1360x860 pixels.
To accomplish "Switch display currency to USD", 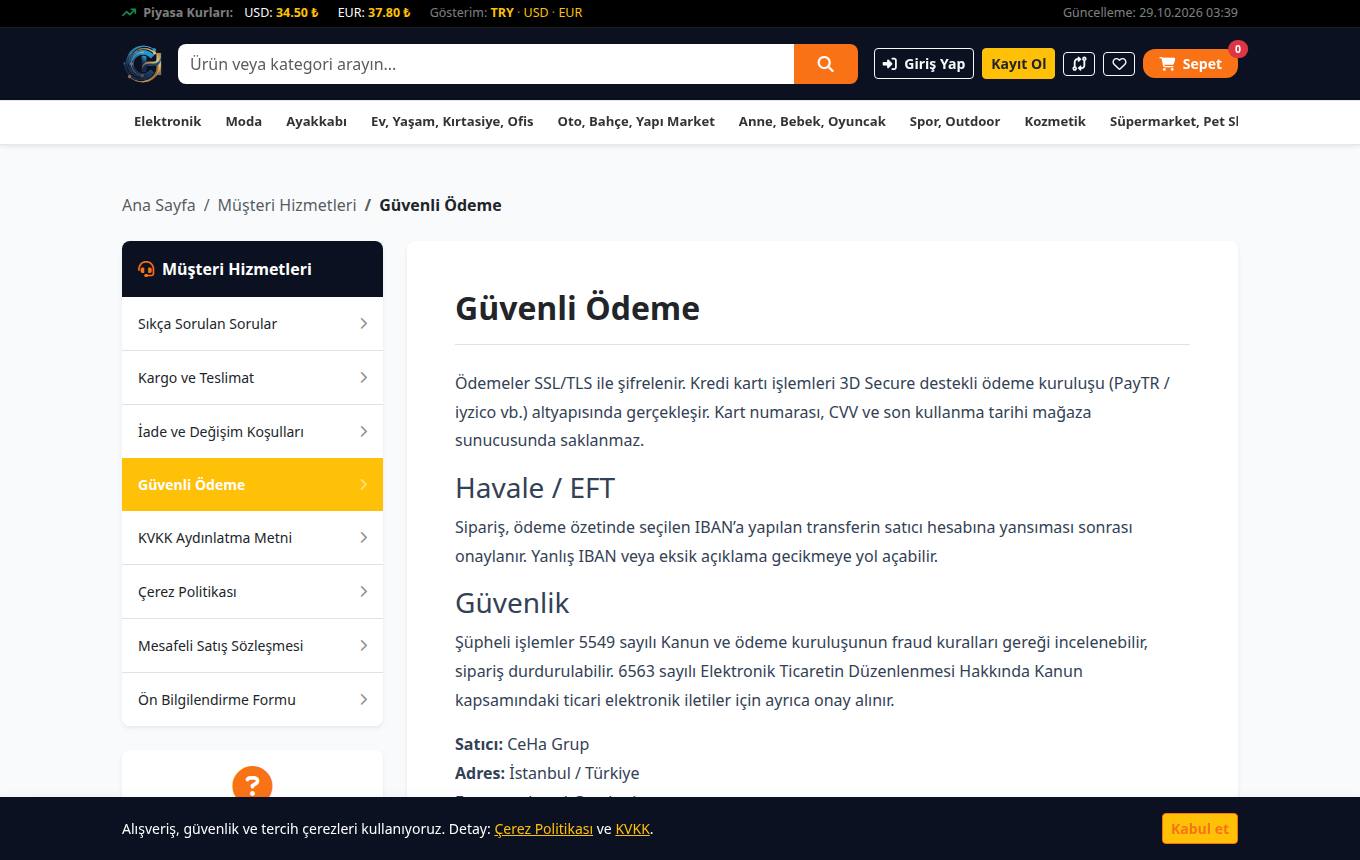I will click(x=536, y=13).
